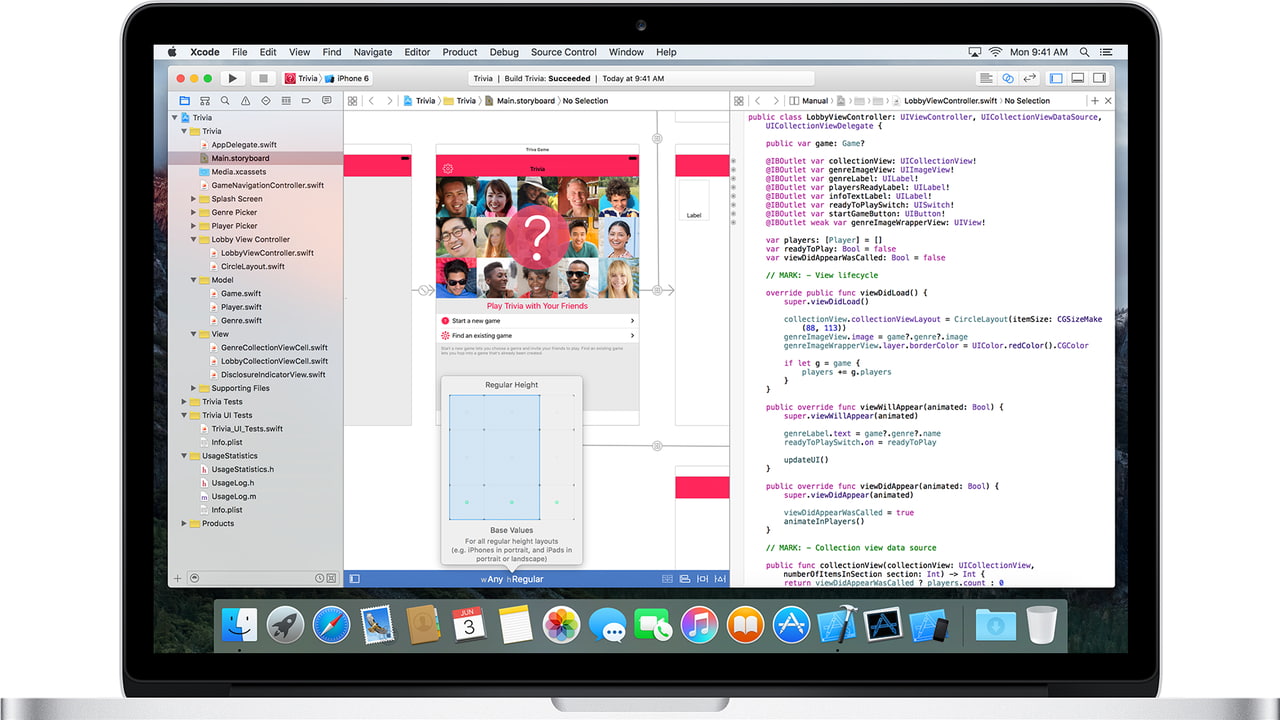Image resolution: width=1280 pixels, height=720 pixels.
Task: Toggle the Utilities panel visibility
Action: 1099,78
